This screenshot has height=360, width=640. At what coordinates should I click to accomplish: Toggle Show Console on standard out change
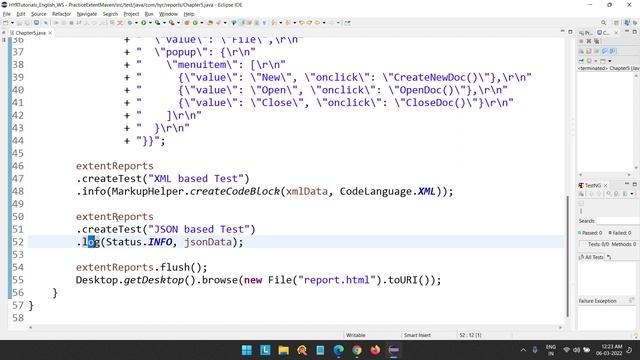tap(604, 51)
